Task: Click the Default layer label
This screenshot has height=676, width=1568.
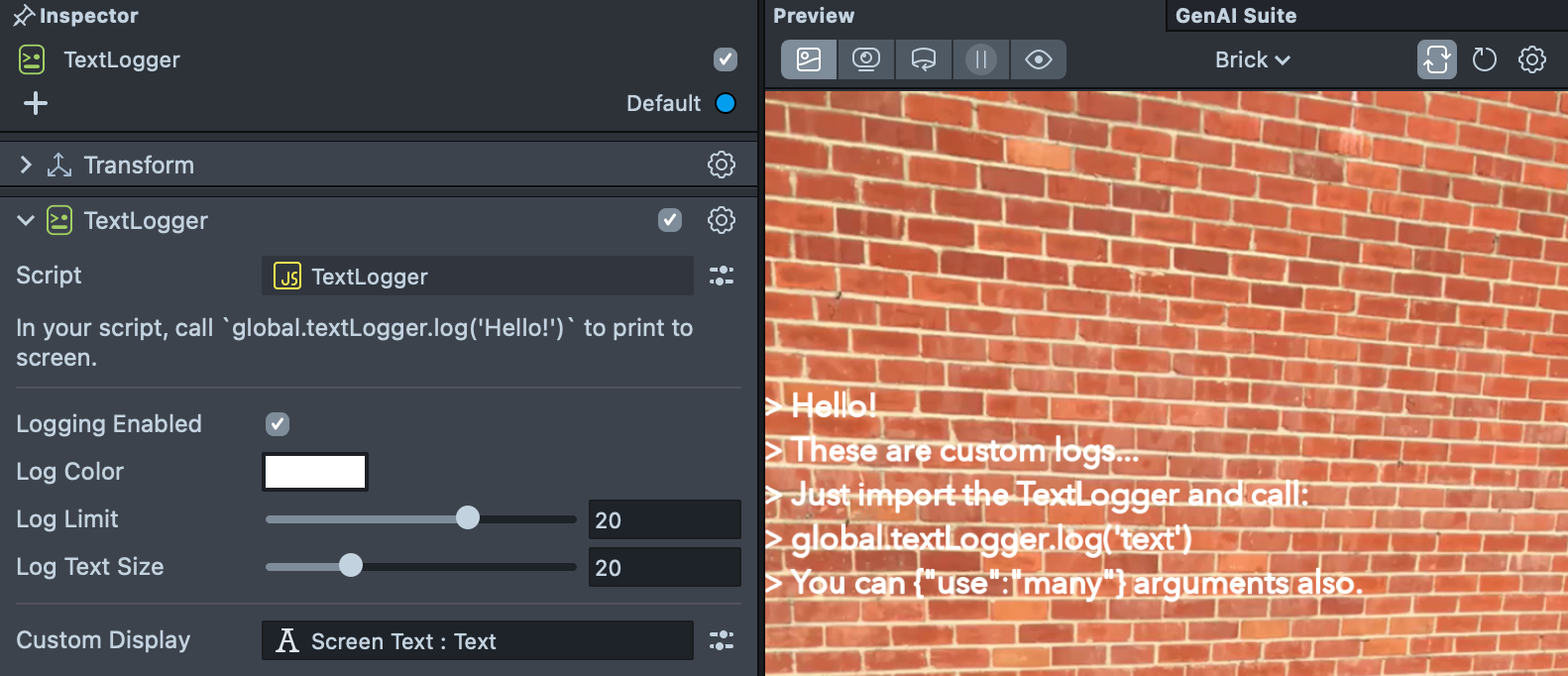Action: [x=663, y=103]
